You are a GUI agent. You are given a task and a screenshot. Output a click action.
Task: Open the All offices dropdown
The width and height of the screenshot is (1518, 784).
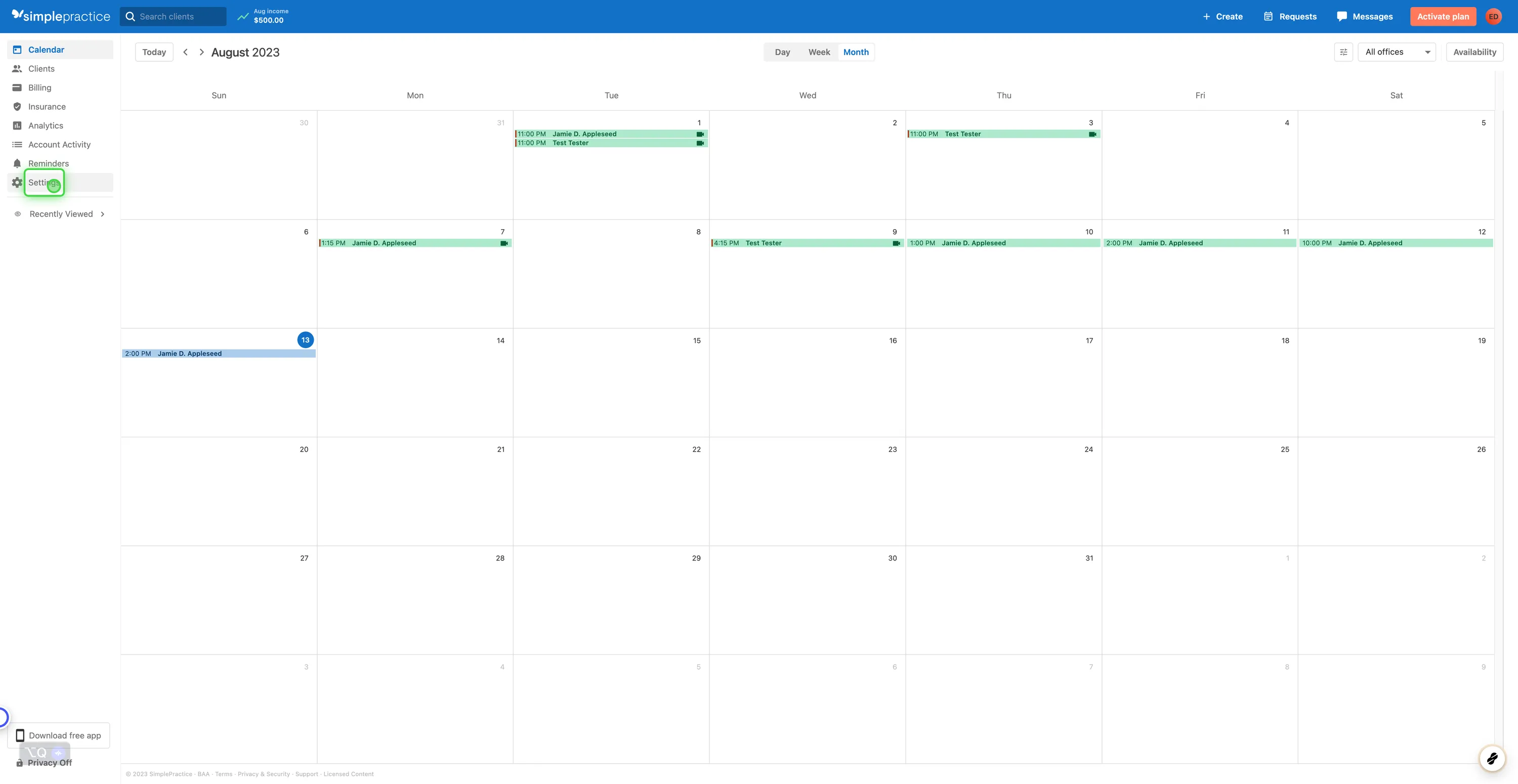click(x=1397, y=52)
